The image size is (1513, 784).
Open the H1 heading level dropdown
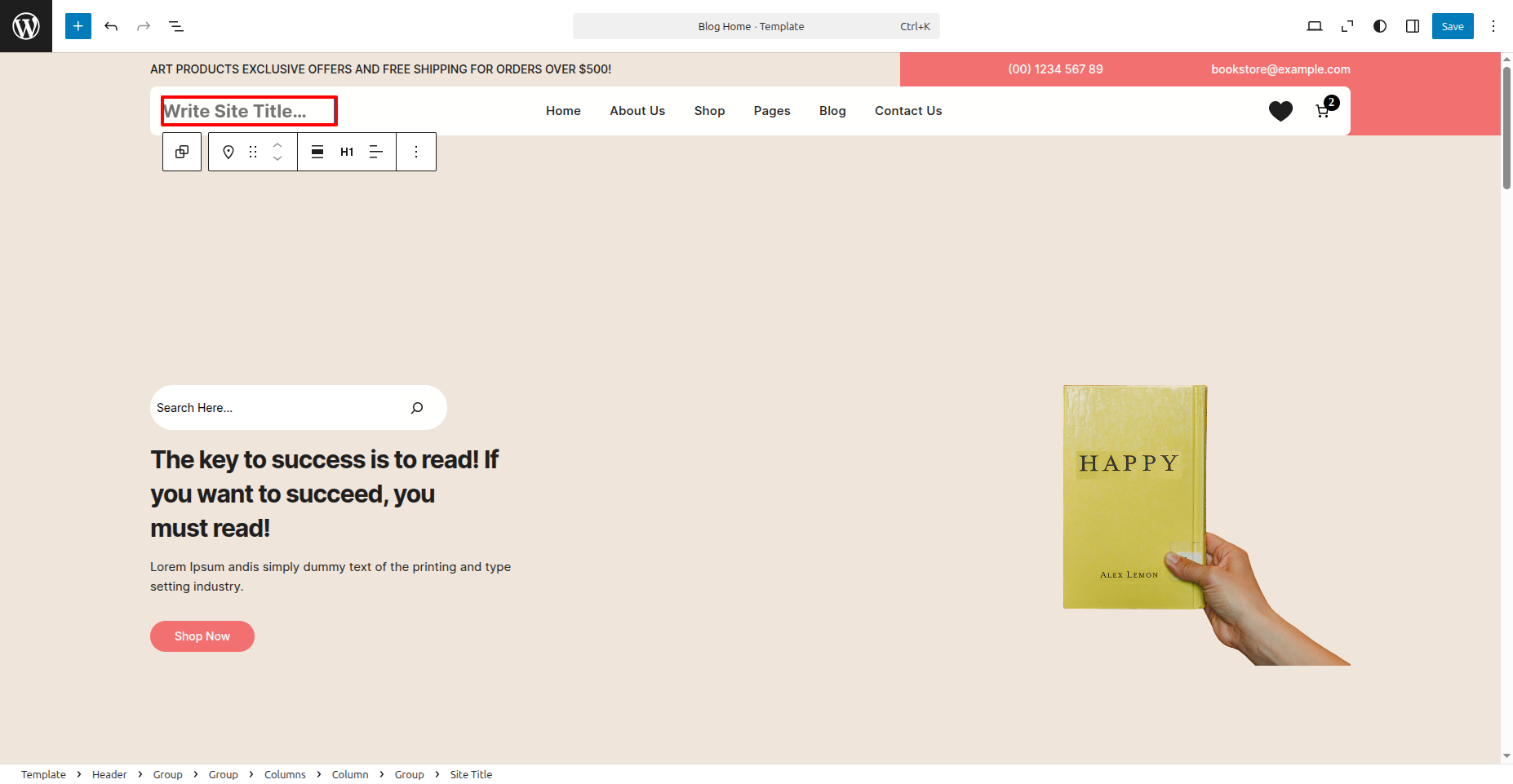[x=347, y=152]
